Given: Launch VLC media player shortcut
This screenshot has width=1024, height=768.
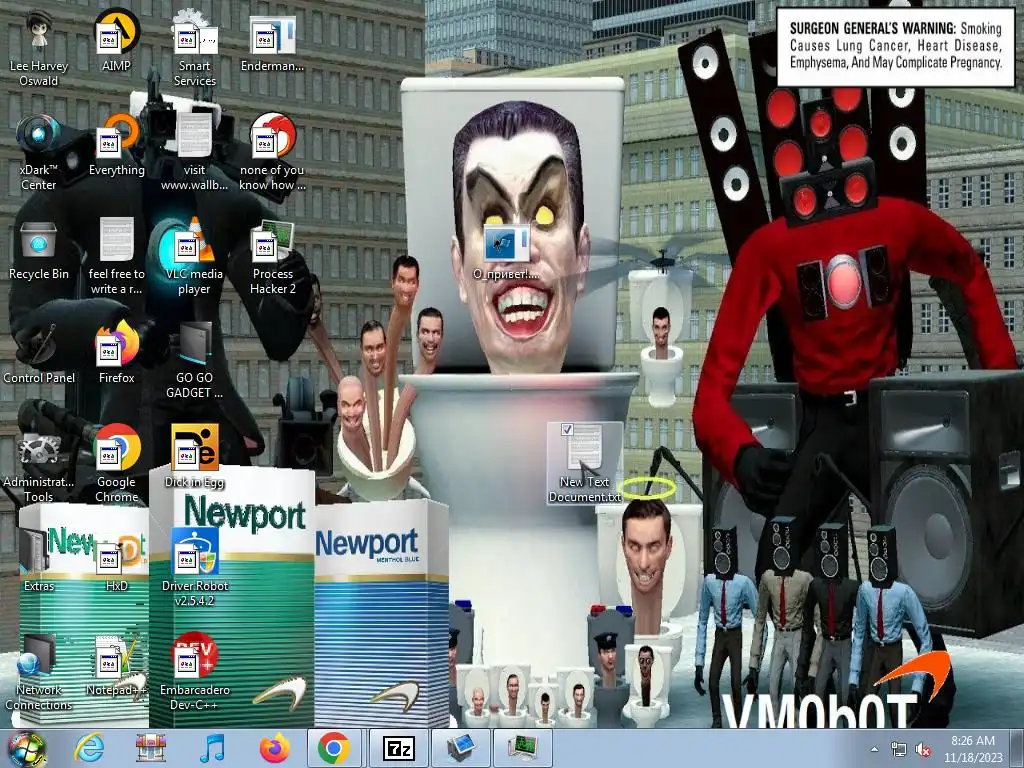Looking at the screenshot, I should pyautogui.click(x=195, y=256).
